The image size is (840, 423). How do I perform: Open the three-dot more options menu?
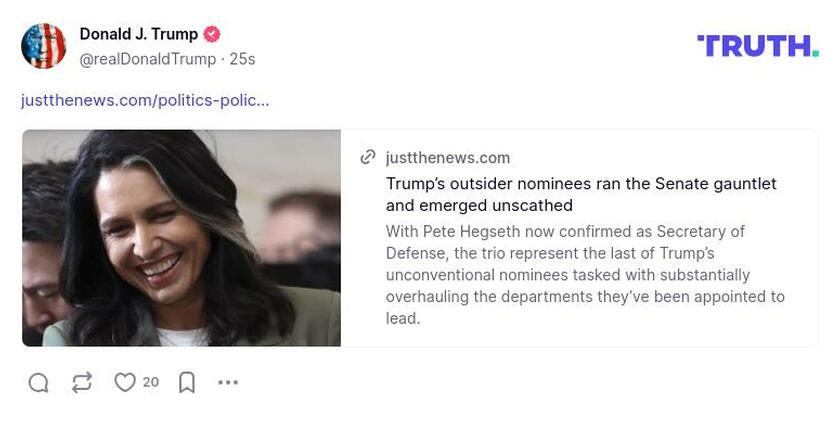228,382
